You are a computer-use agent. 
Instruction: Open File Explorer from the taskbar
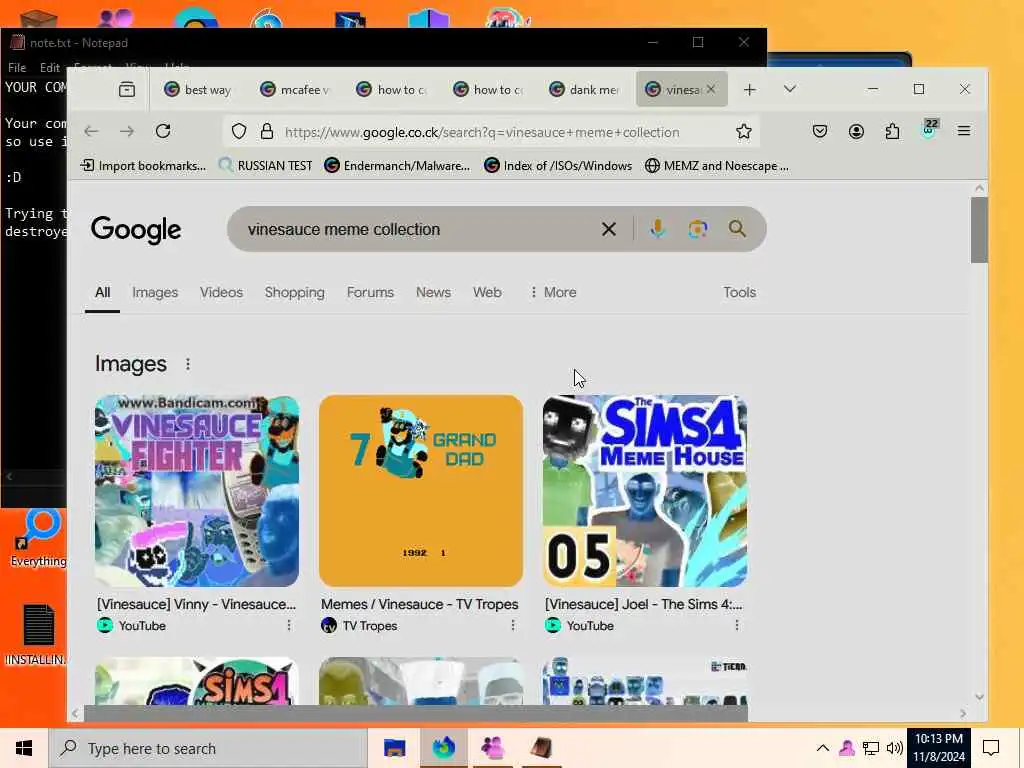tap(394, 748)
